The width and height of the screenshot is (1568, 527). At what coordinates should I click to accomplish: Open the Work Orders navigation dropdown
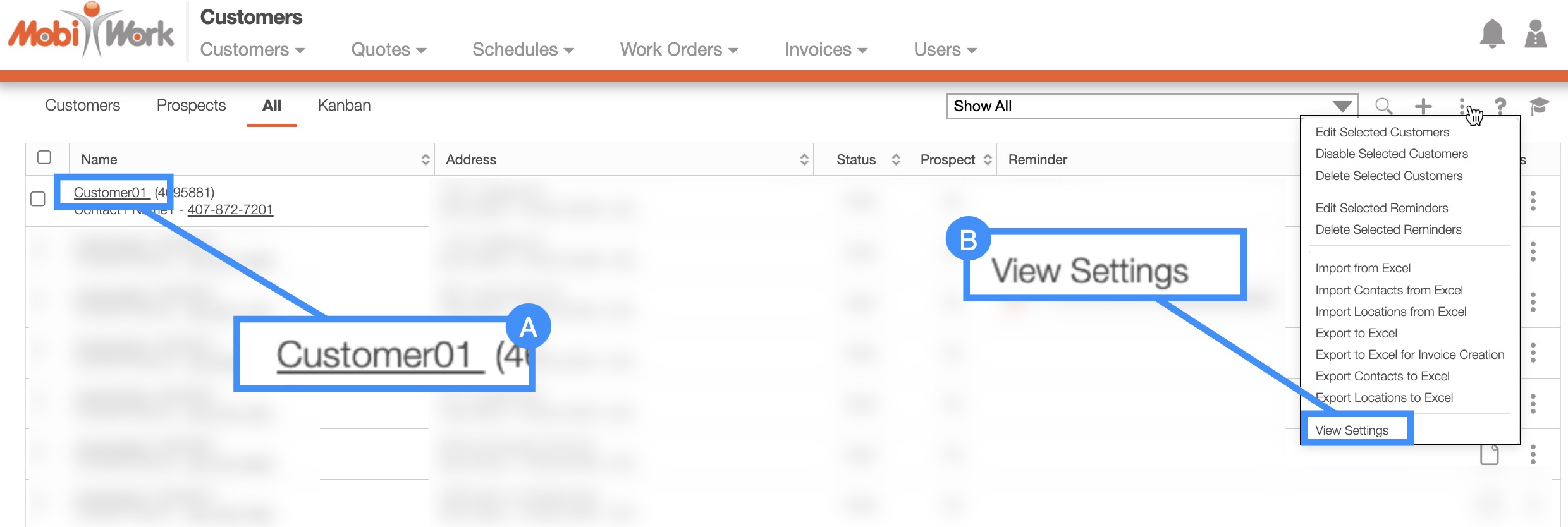(678, 50)
